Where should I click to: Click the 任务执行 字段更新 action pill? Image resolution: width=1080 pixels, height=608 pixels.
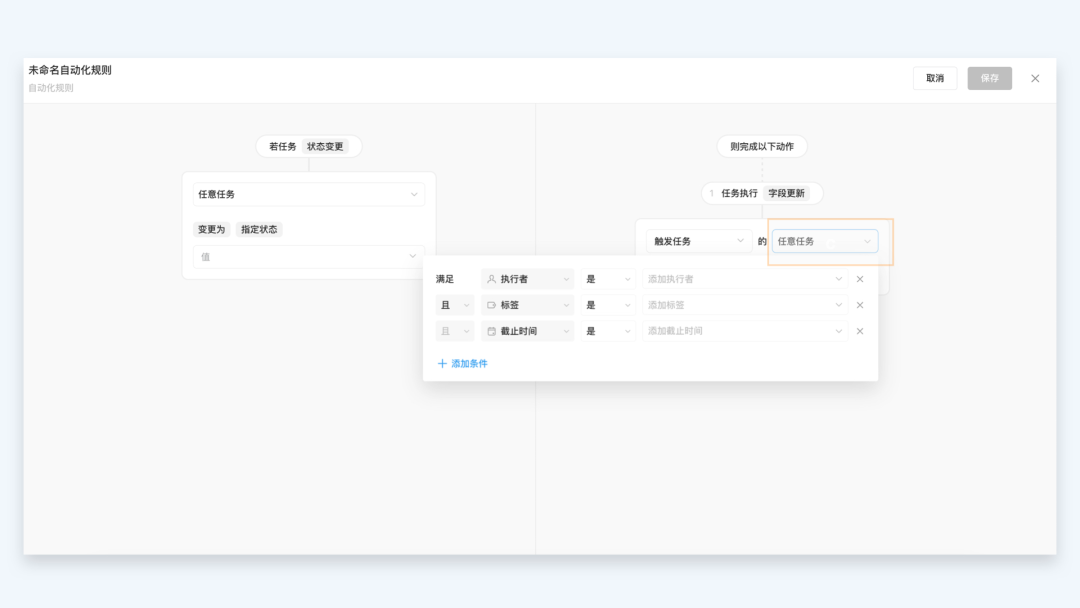point(762,194)
